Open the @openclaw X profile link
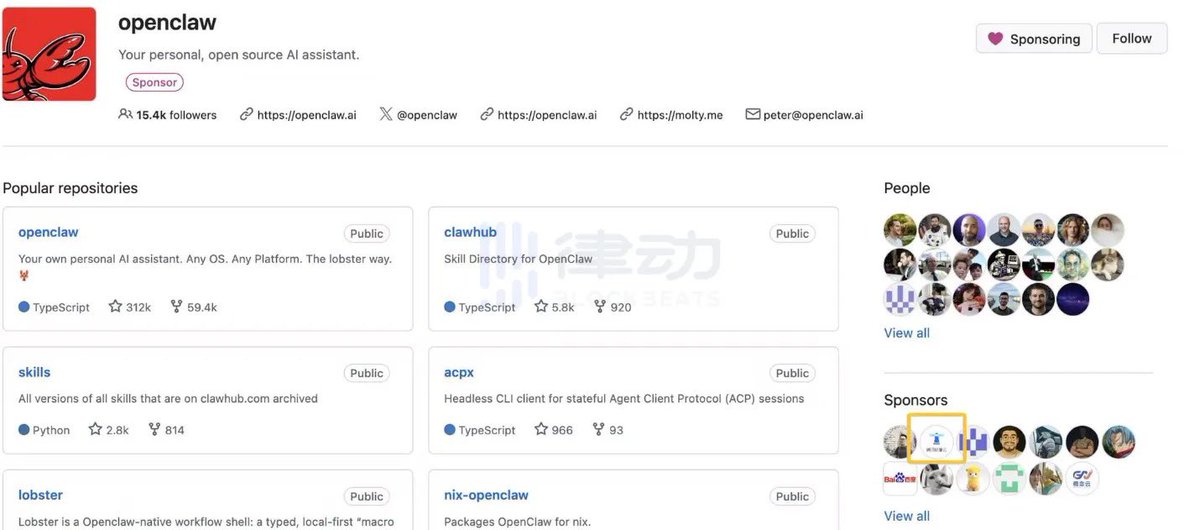The width and height of the screenshot is (1200, 530). click(418, 115)
